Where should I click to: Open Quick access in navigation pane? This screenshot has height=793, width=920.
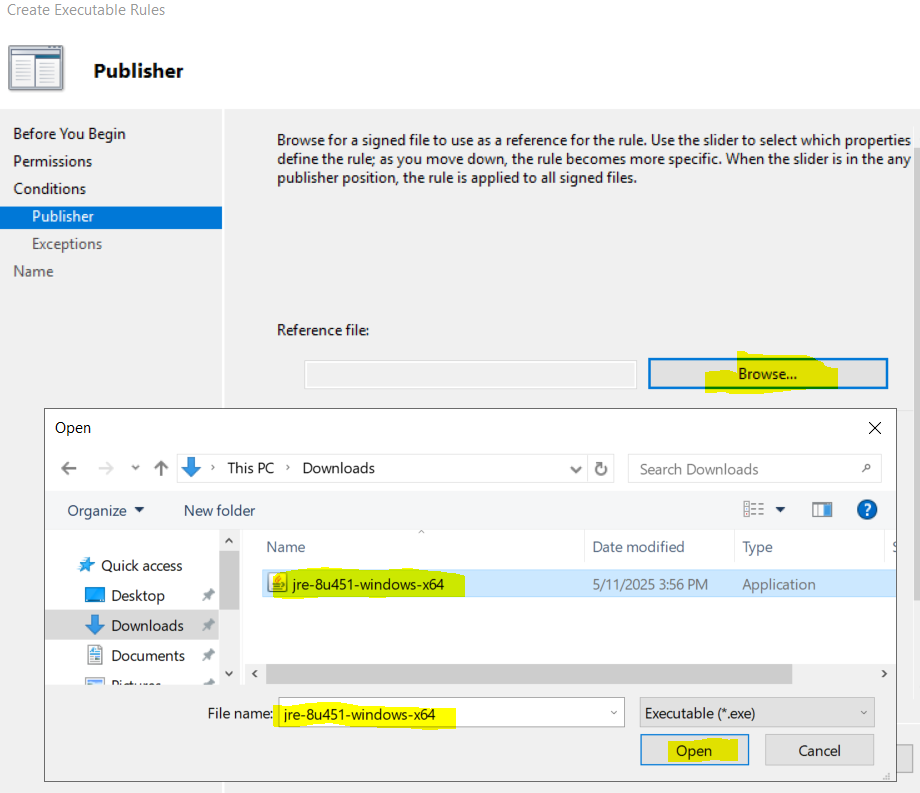(141, 565)
